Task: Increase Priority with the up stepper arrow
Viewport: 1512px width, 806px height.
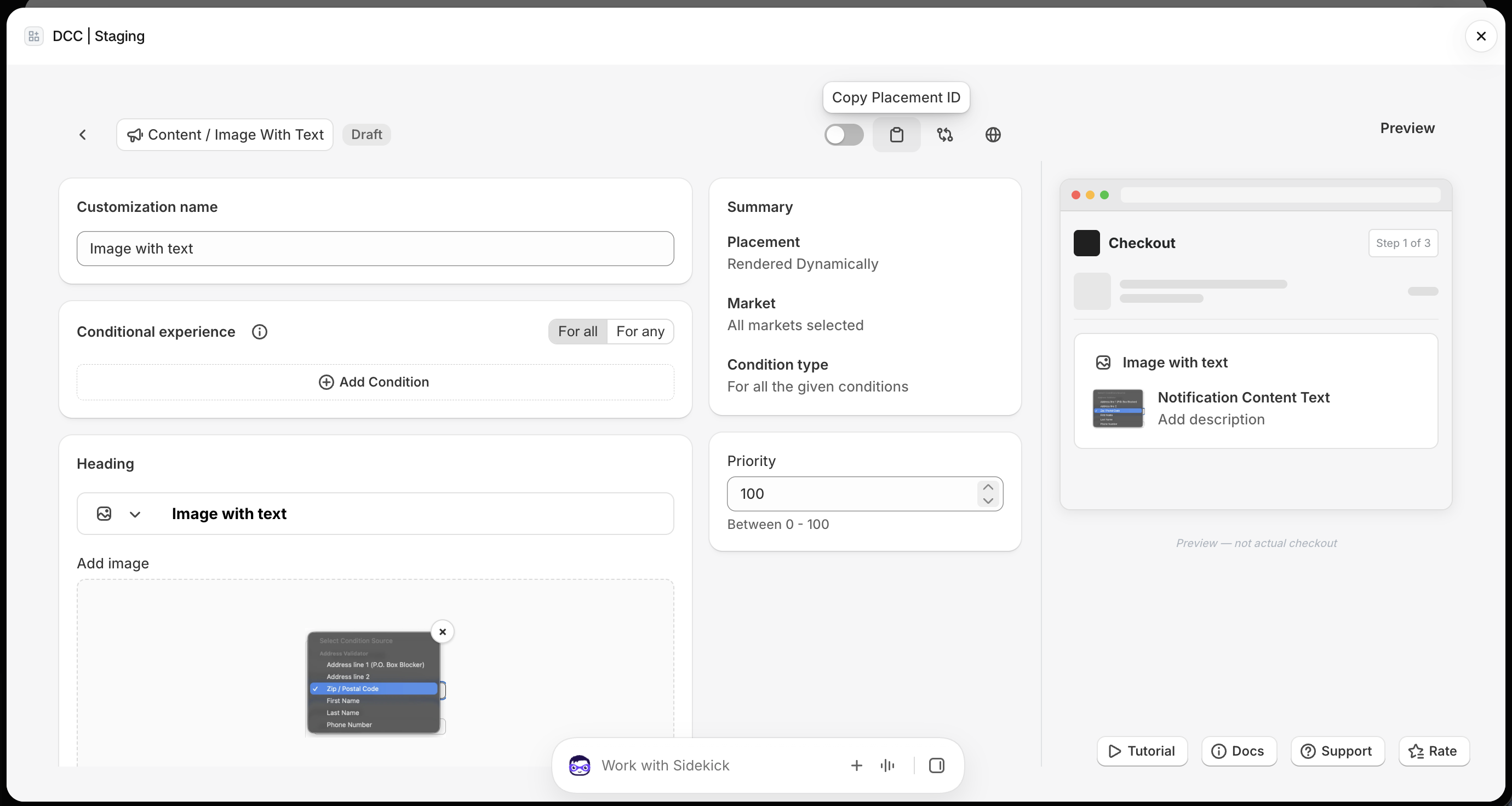Action: click(988, 487)
